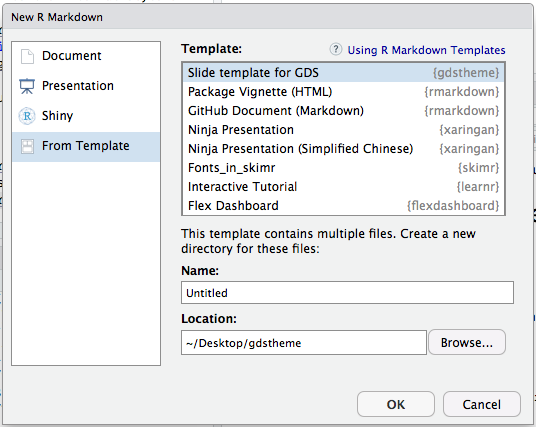Select the Document type
536x427 pixels.
(86, 56)
